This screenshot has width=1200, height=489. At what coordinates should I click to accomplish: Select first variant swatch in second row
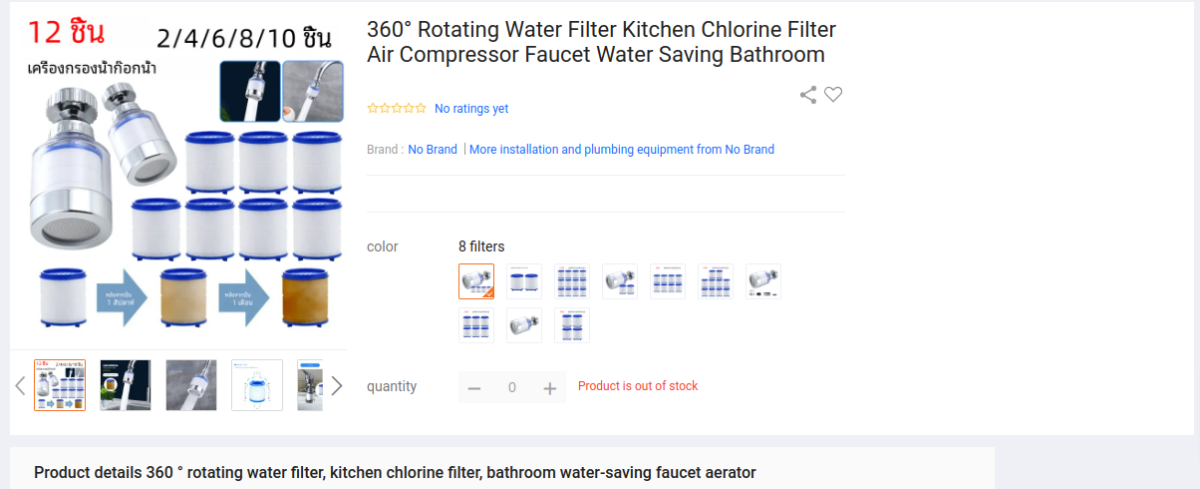[476, 325]
